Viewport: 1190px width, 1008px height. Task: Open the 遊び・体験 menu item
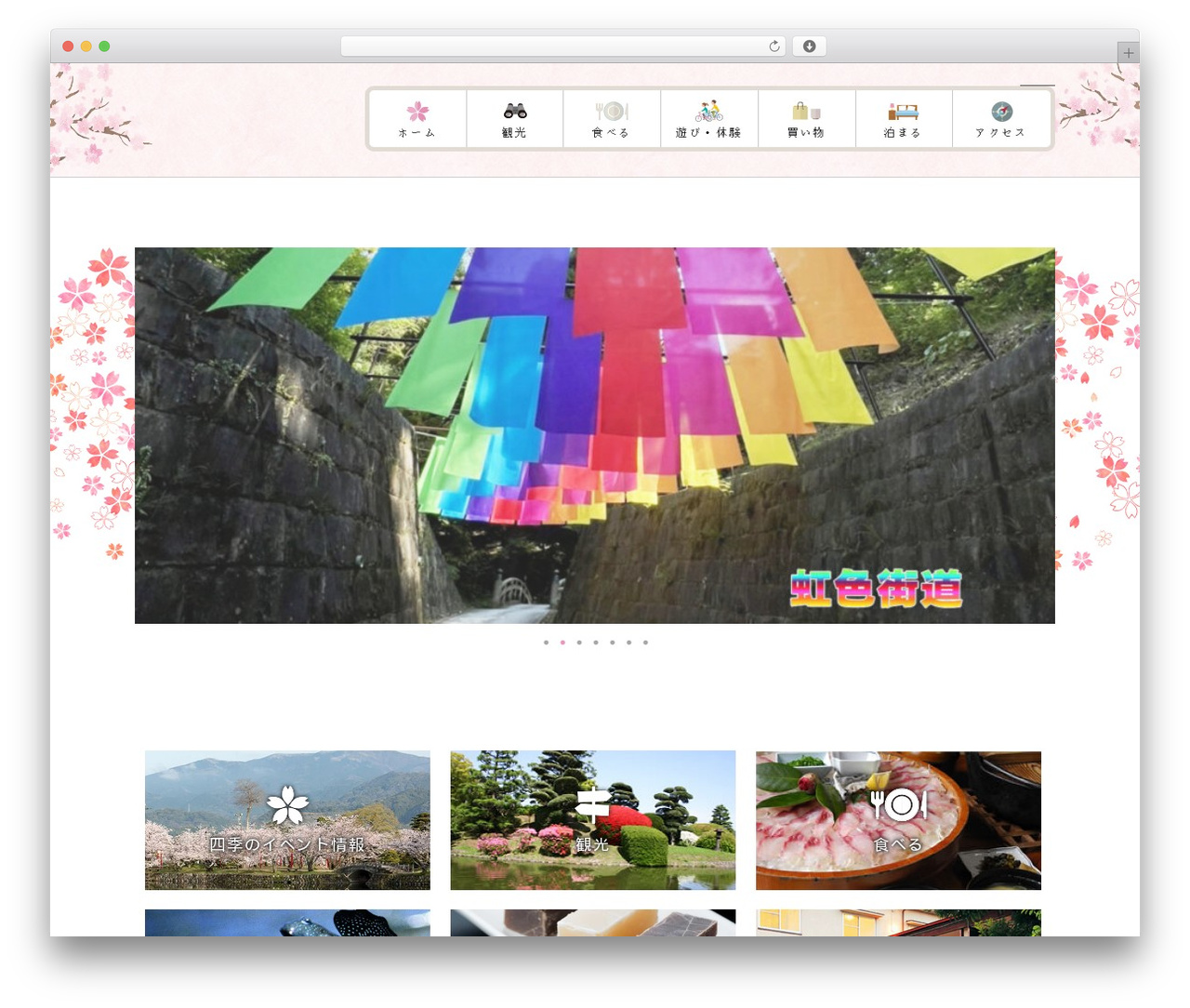[708, 133]
